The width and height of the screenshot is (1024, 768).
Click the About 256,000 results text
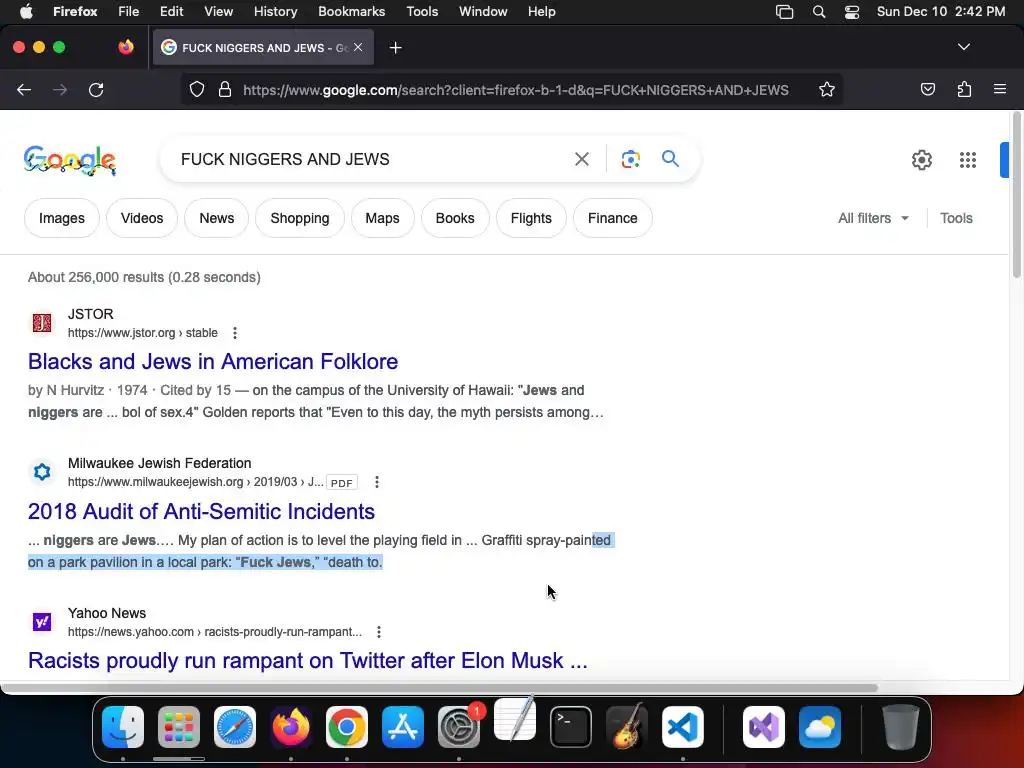tap(144, 277)
